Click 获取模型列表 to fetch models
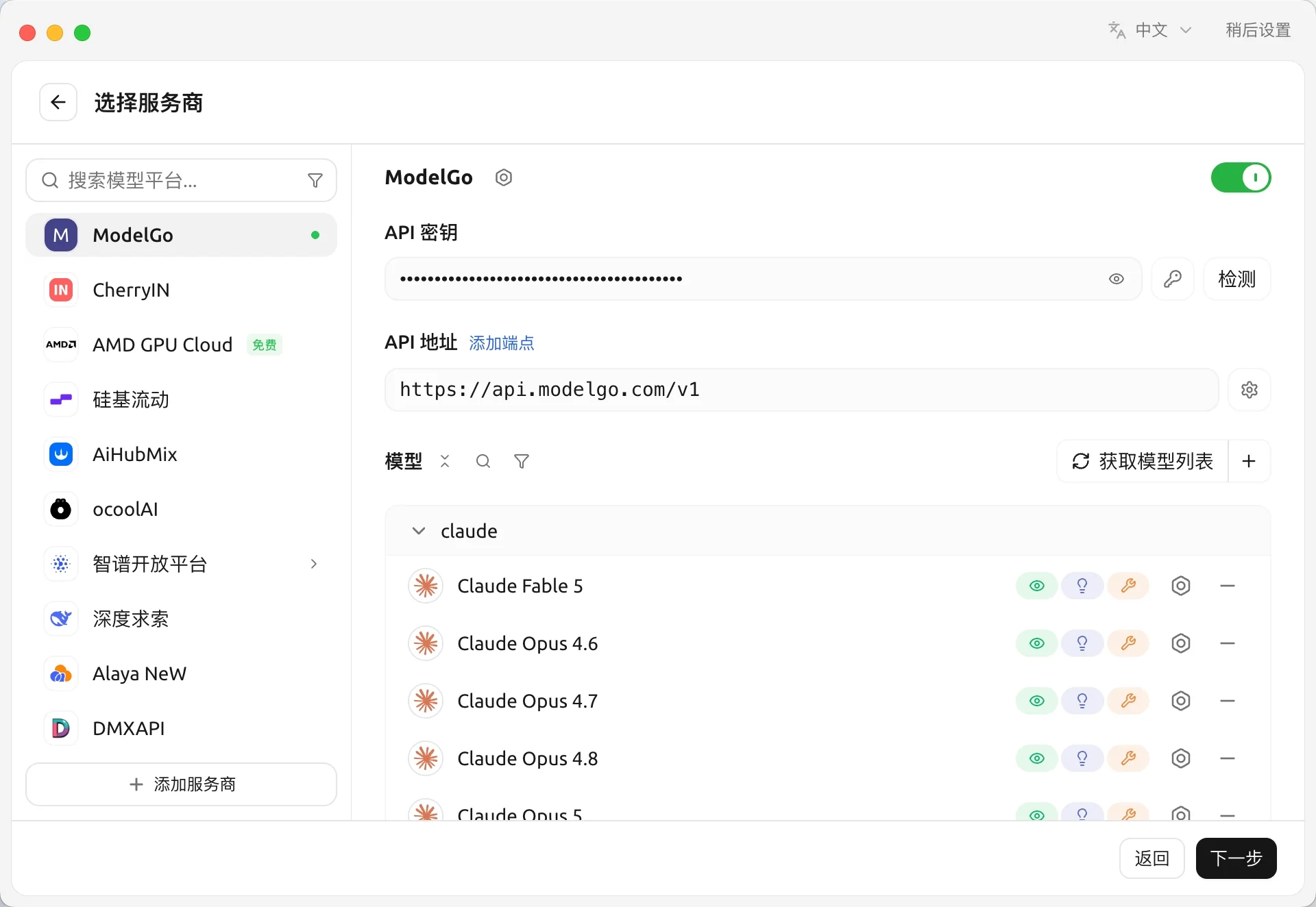1316x907 pixels. 1143,461
